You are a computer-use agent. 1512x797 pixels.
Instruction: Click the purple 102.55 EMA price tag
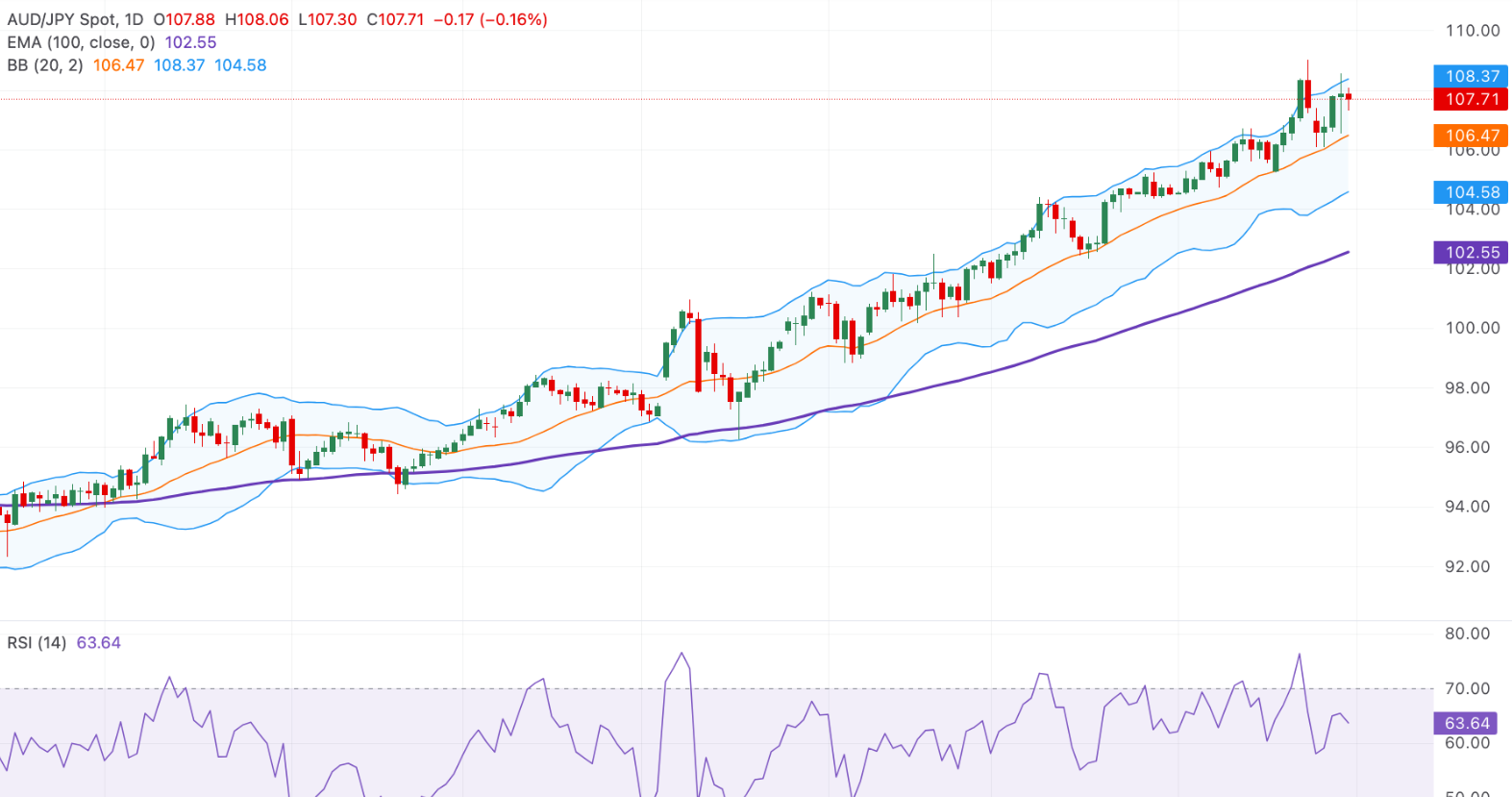coord(1472,253)
